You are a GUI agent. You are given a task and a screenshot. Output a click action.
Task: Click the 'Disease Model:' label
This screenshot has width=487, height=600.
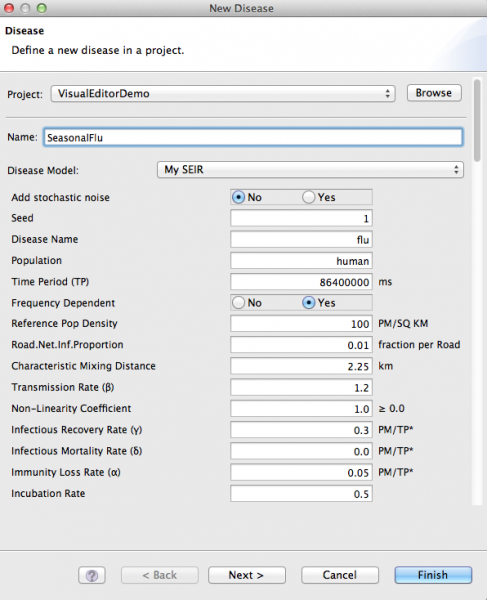pyautogui.click(x=43, y=171)
